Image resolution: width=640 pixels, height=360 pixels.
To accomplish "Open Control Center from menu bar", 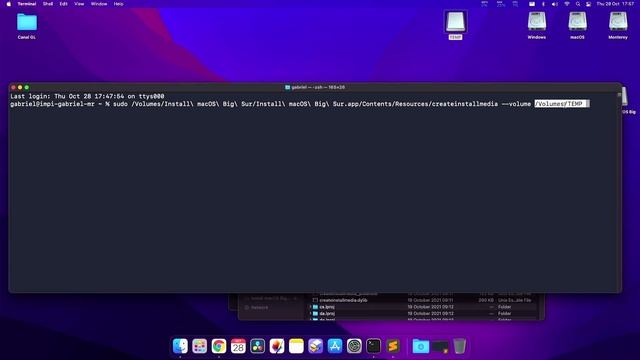I will [x=589, y=4].
